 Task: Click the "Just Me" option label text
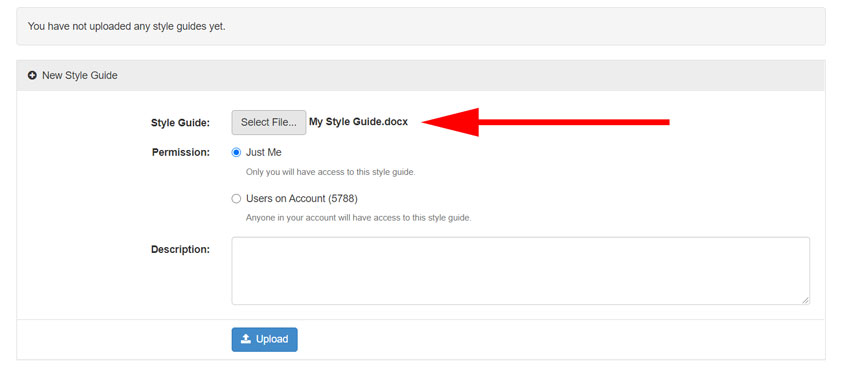(x=264, y=153)
